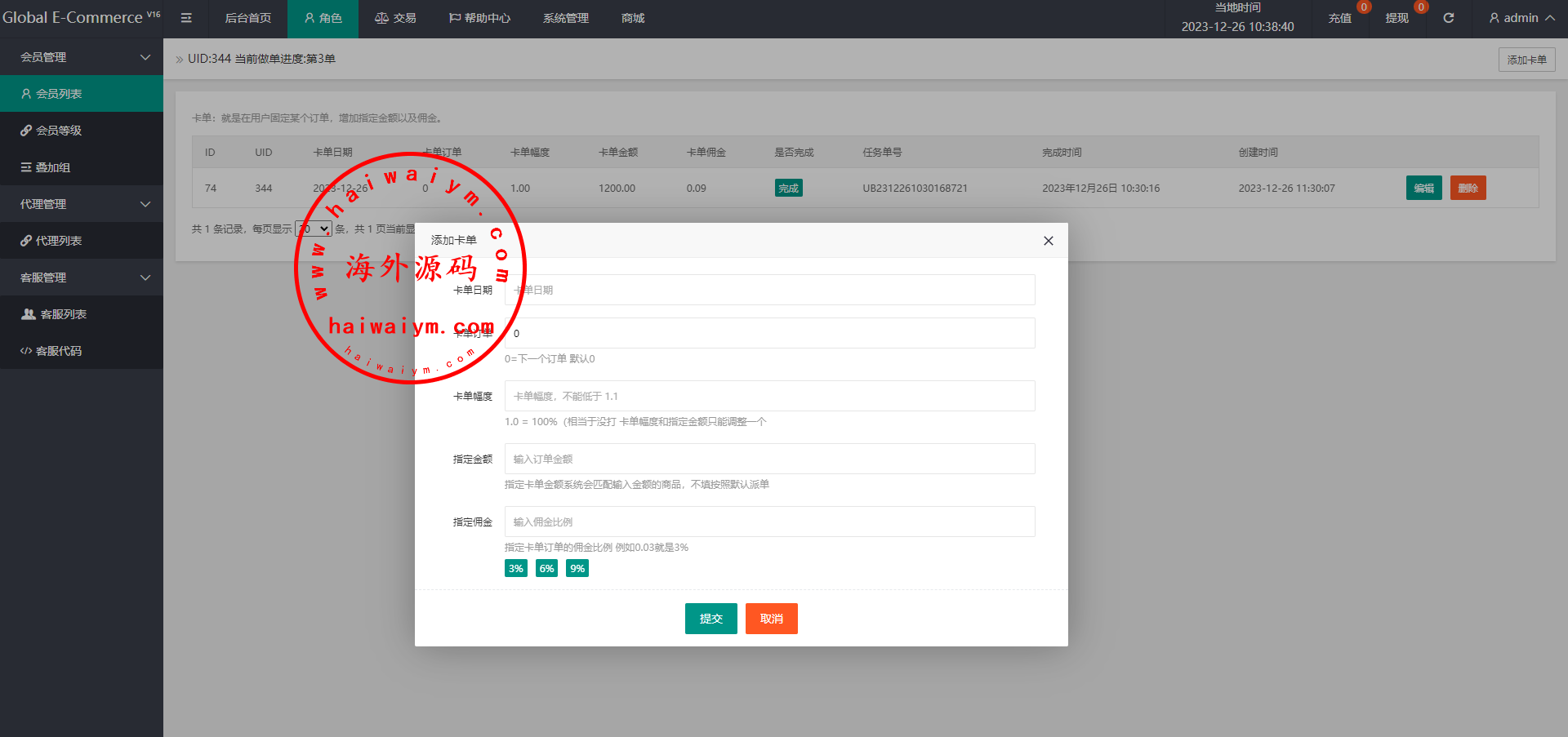
Task: Click the 卡单日期 date input field
Action: tap(769, 290)
